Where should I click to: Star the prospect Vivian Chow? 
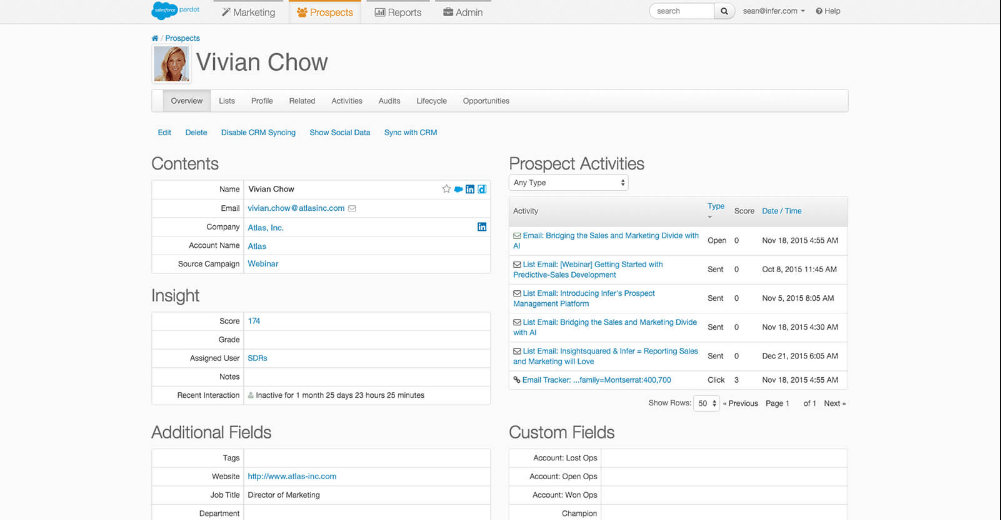click(446, 189)
